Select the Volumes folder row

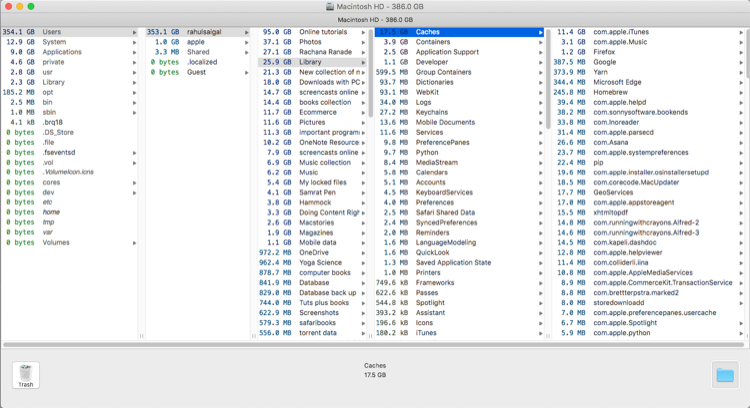pos(69,243)
